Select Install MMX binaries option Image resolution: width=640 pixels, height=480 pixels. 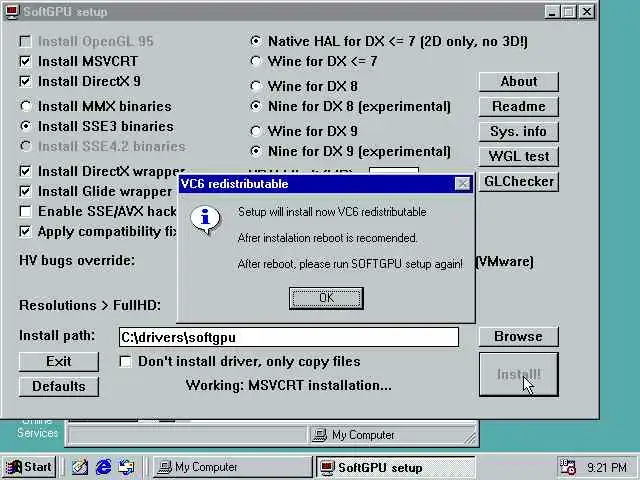(x=25, y=106)
